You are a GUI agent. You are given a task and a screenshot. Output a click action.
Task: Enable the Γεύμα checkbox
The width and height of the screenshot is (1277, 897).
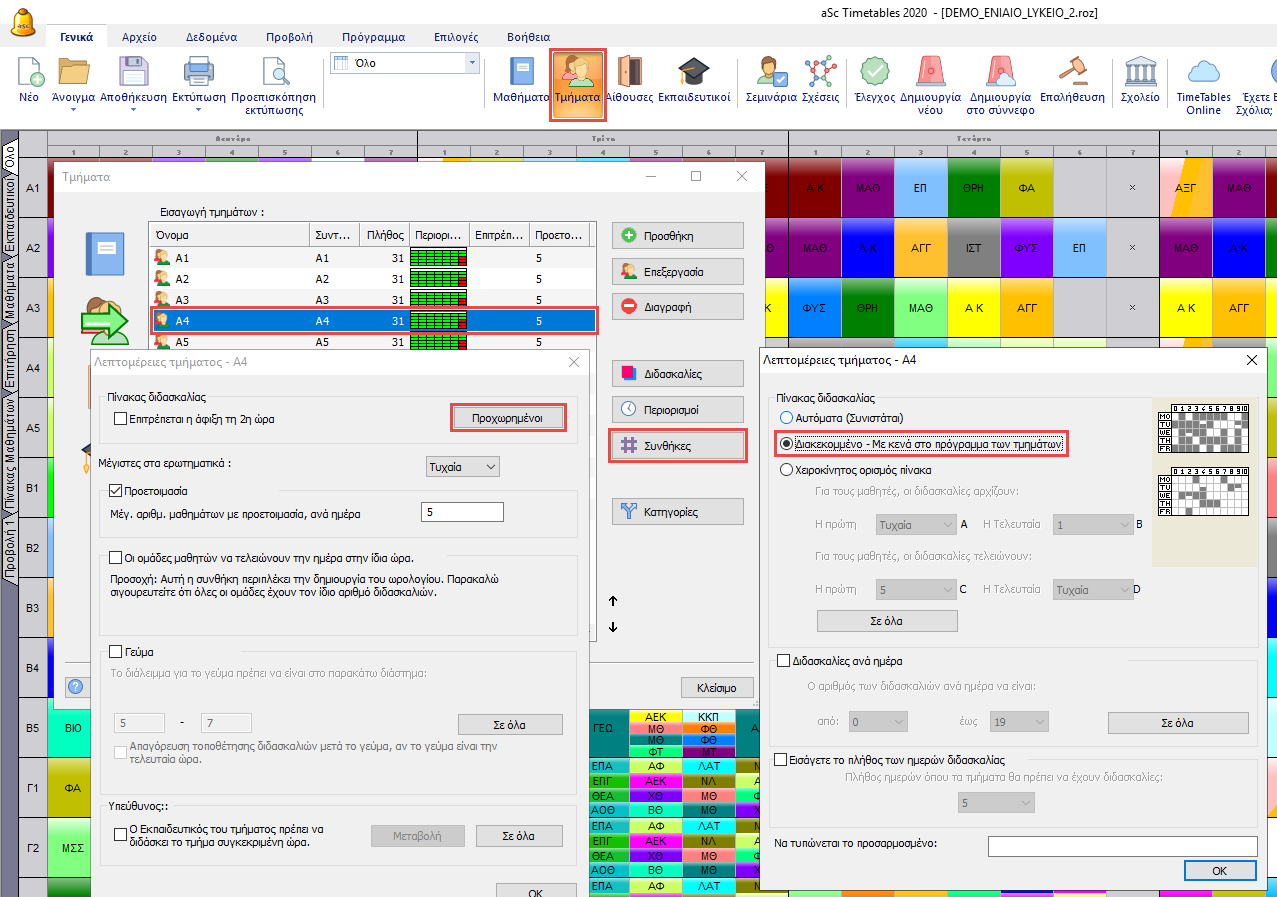tap(117, 652)
